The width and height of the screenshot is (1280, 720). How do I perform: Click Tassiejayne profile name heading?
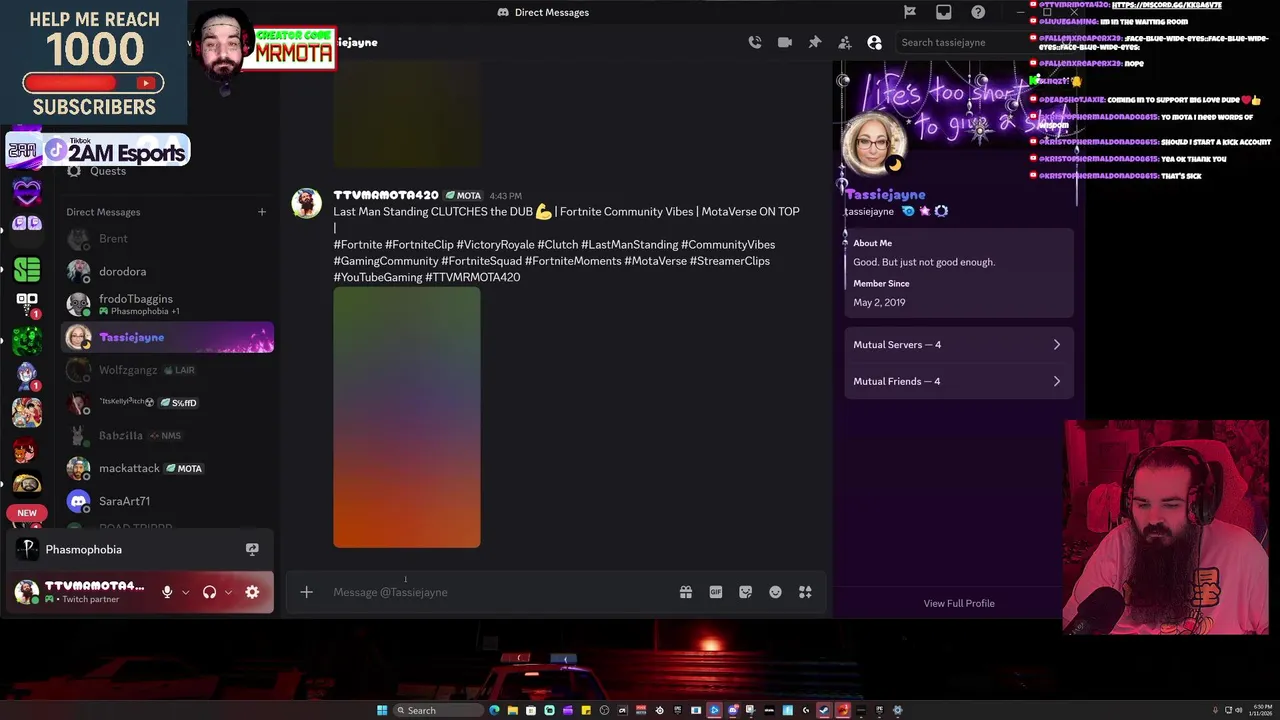(886, 195)
